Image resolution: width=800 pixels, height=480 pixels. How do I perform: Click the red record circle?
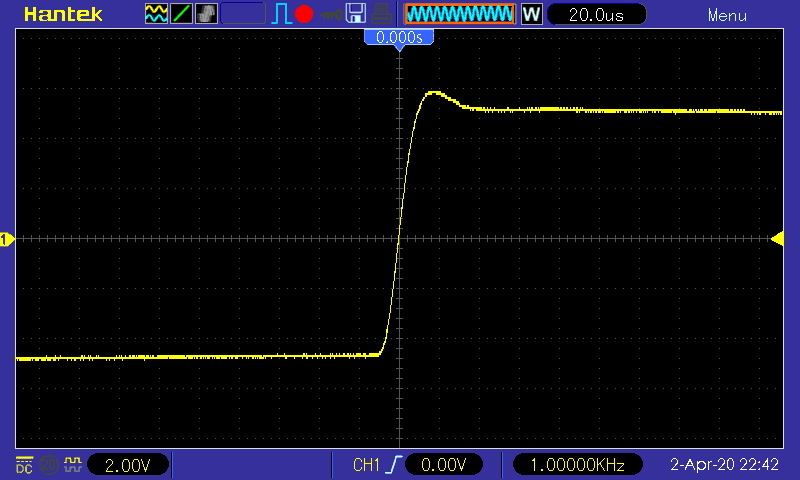pyautogui.click(x=304, y=14)
